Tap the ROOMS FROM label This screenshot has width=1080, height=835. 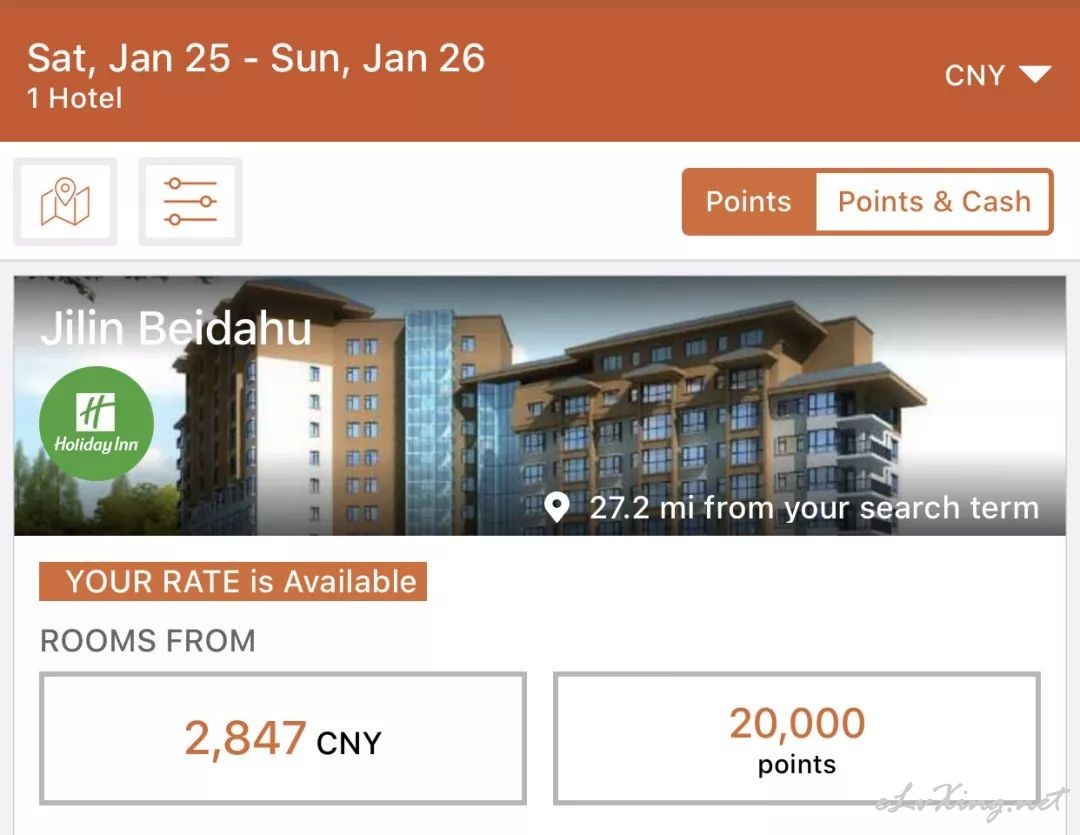point(147,641)
